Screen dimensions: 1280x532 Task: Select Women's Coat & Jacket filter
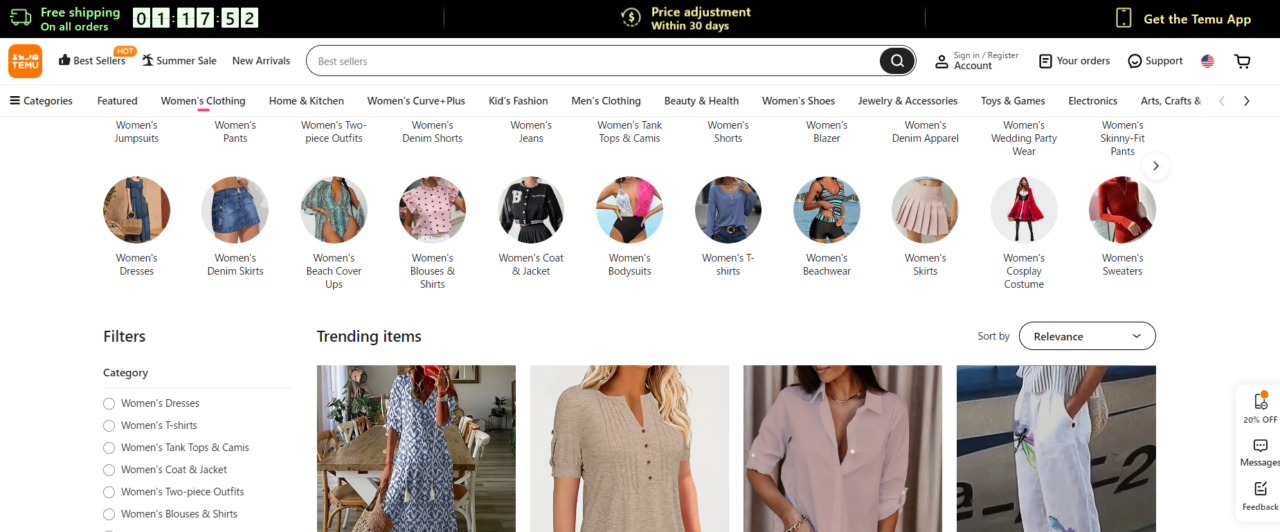109,469
